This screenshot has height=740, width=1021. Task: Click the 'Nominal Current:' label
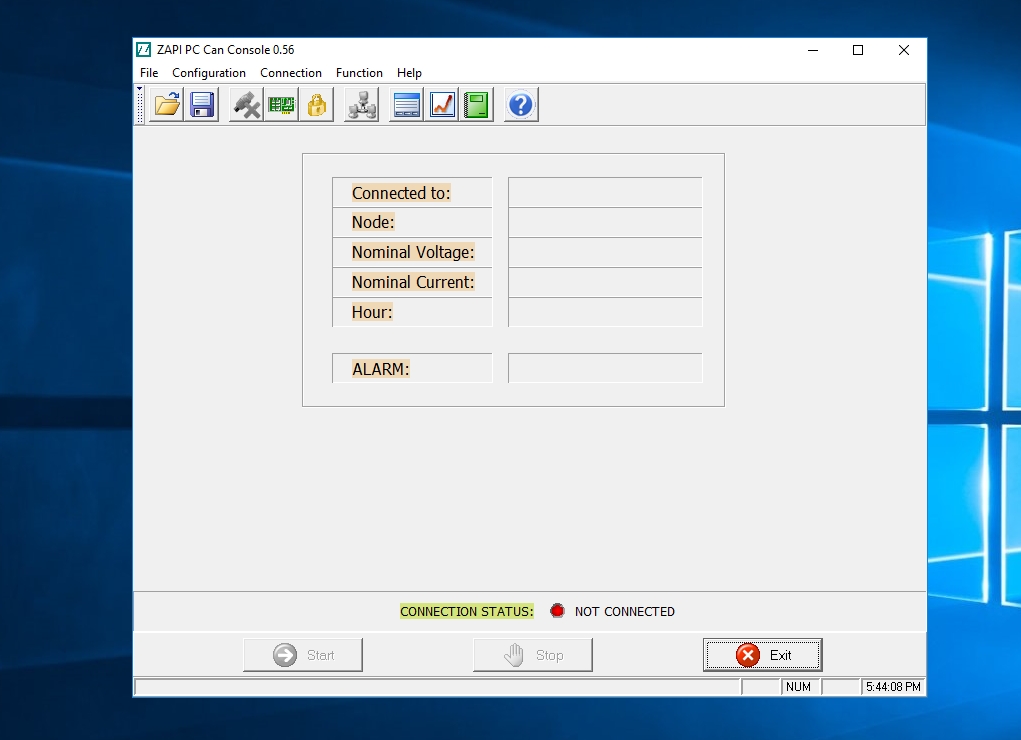(x=413, y=282)
